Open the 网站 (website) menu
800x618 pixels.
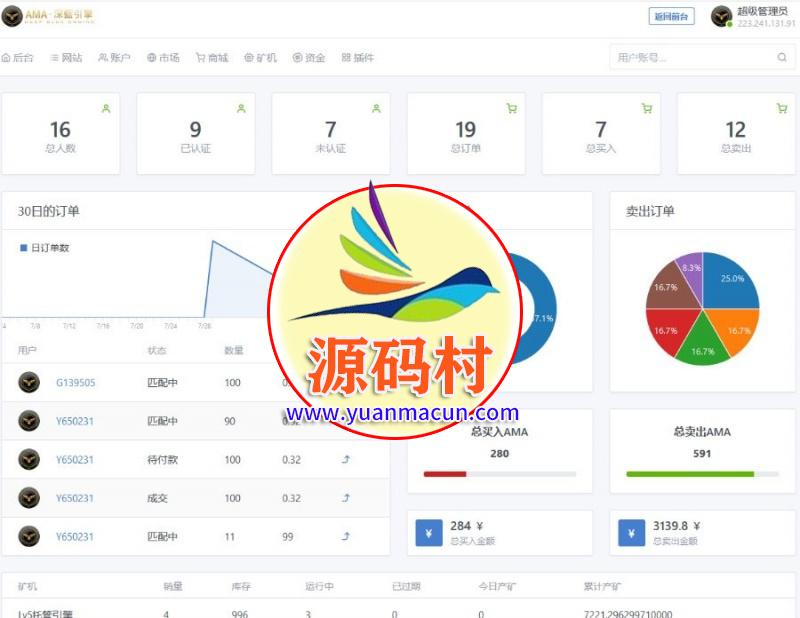63,57
